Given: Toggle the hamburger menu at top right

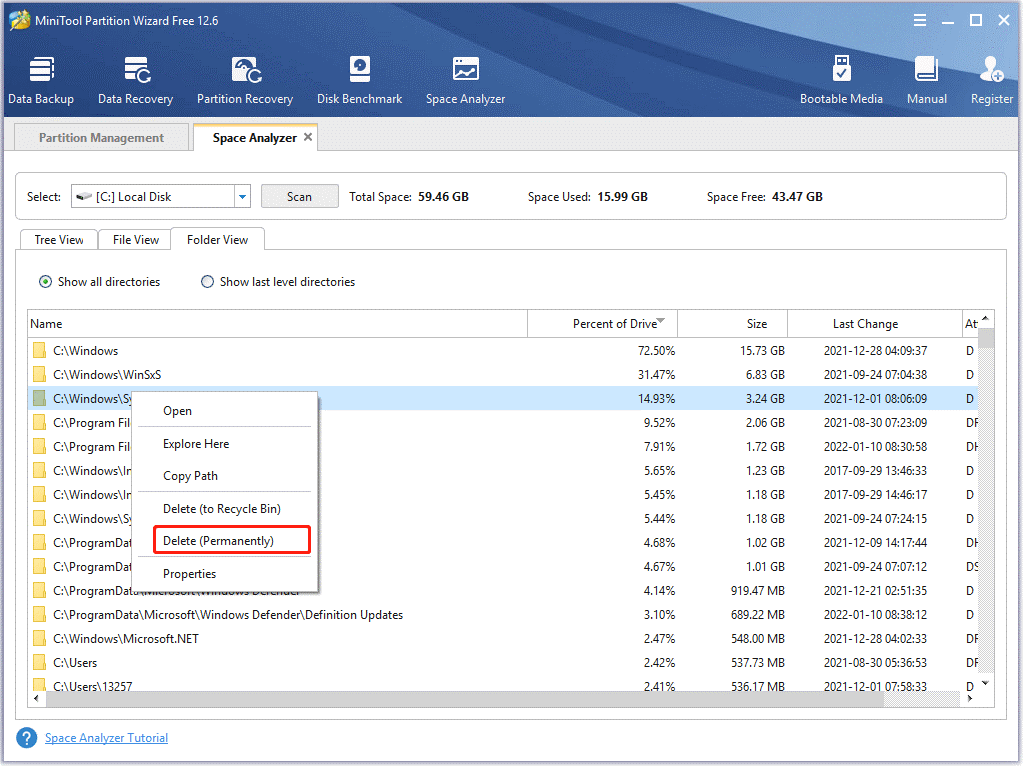Looking at the screenshot, I should coord(919,19).
